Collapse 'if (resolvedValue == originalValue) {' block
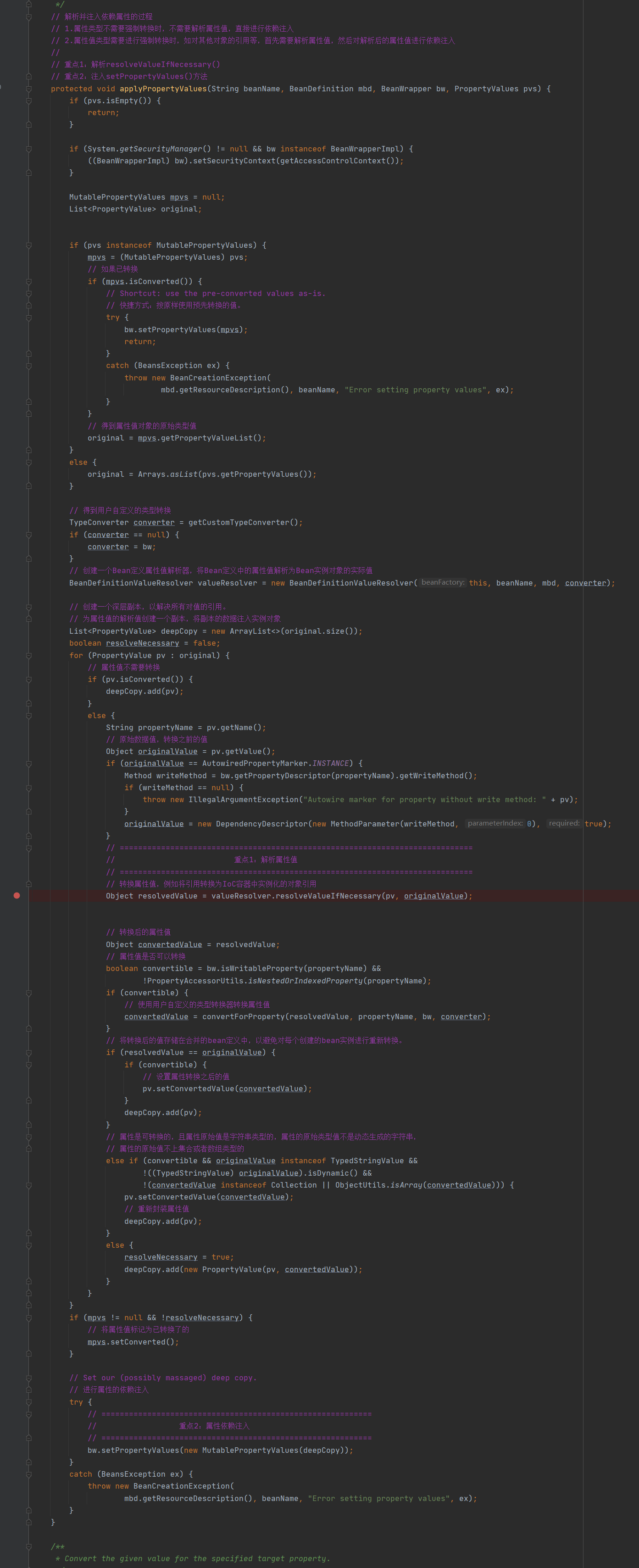The width and height of the screenshot is (639, 1568). point(28,1052)
